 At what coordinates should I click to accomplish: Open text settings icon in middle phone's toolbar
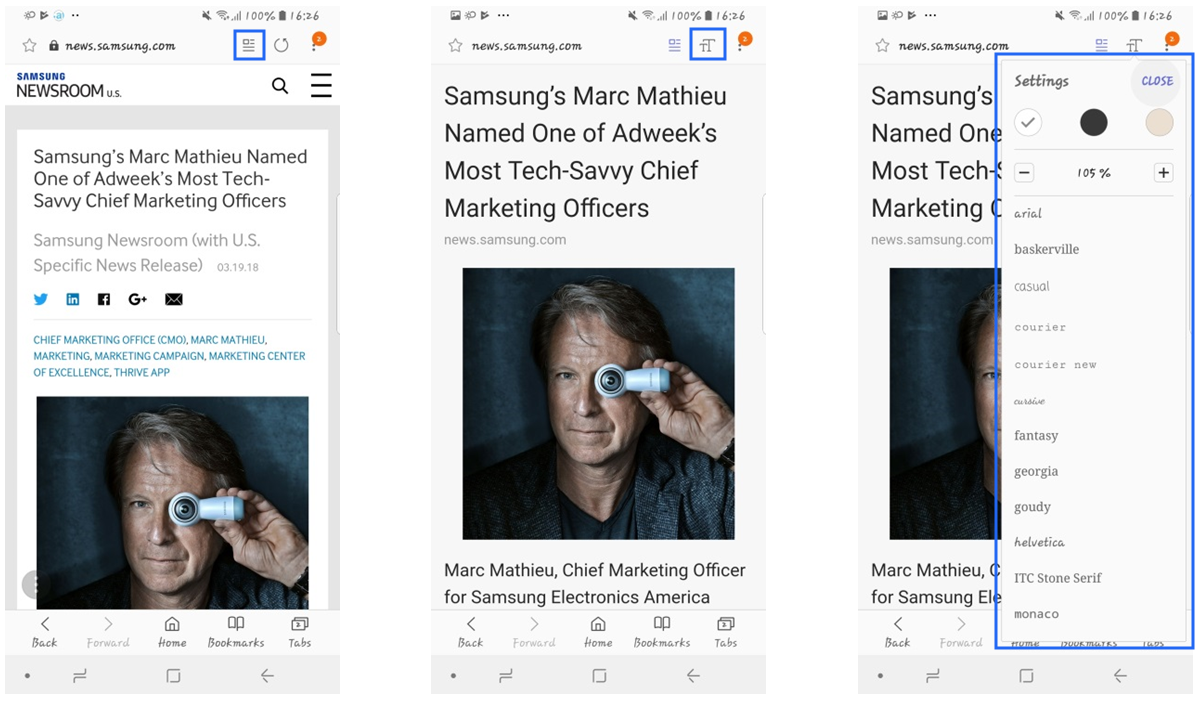pos(707,45)
